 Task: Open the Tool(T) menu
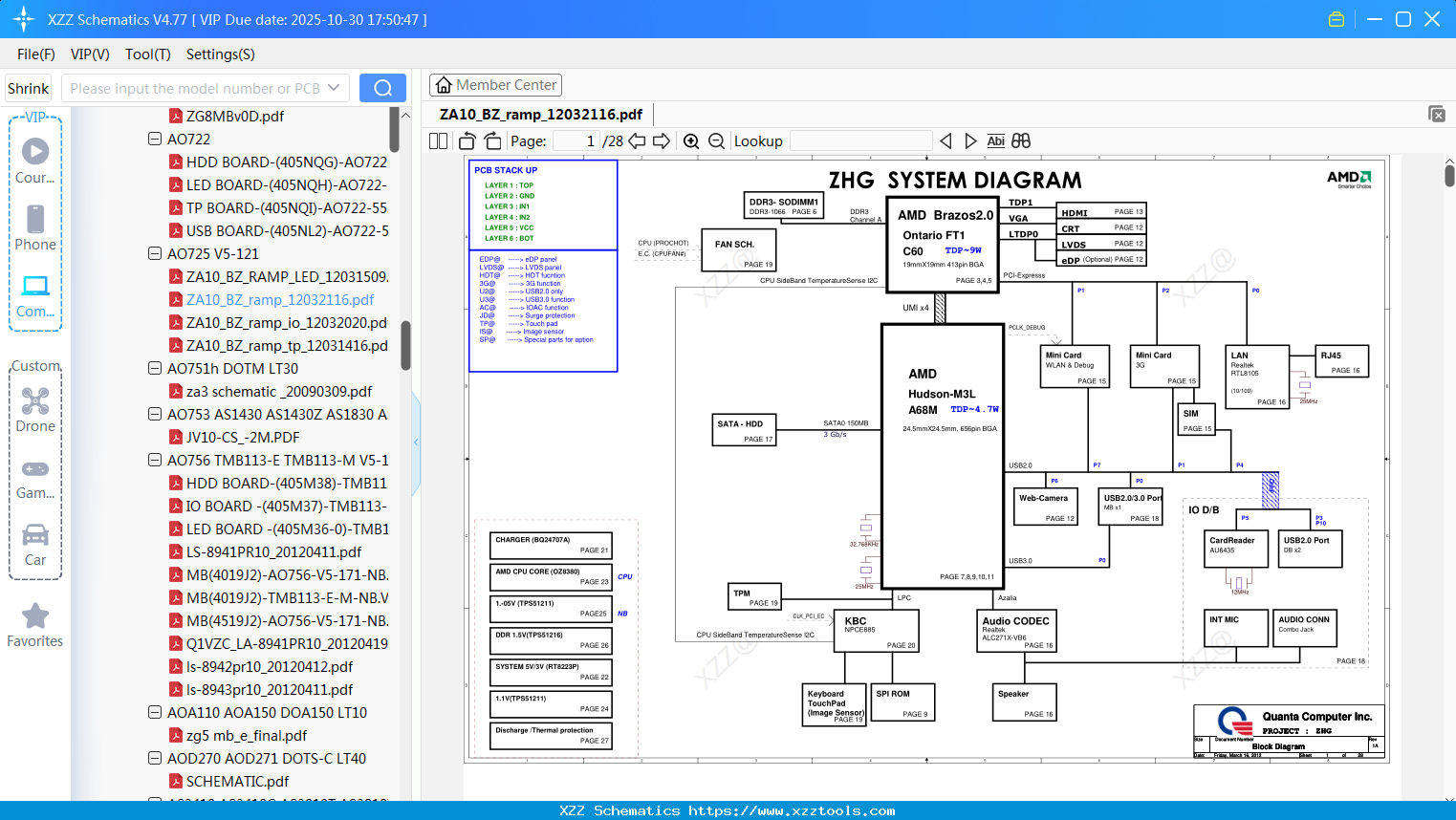point(148,54)
